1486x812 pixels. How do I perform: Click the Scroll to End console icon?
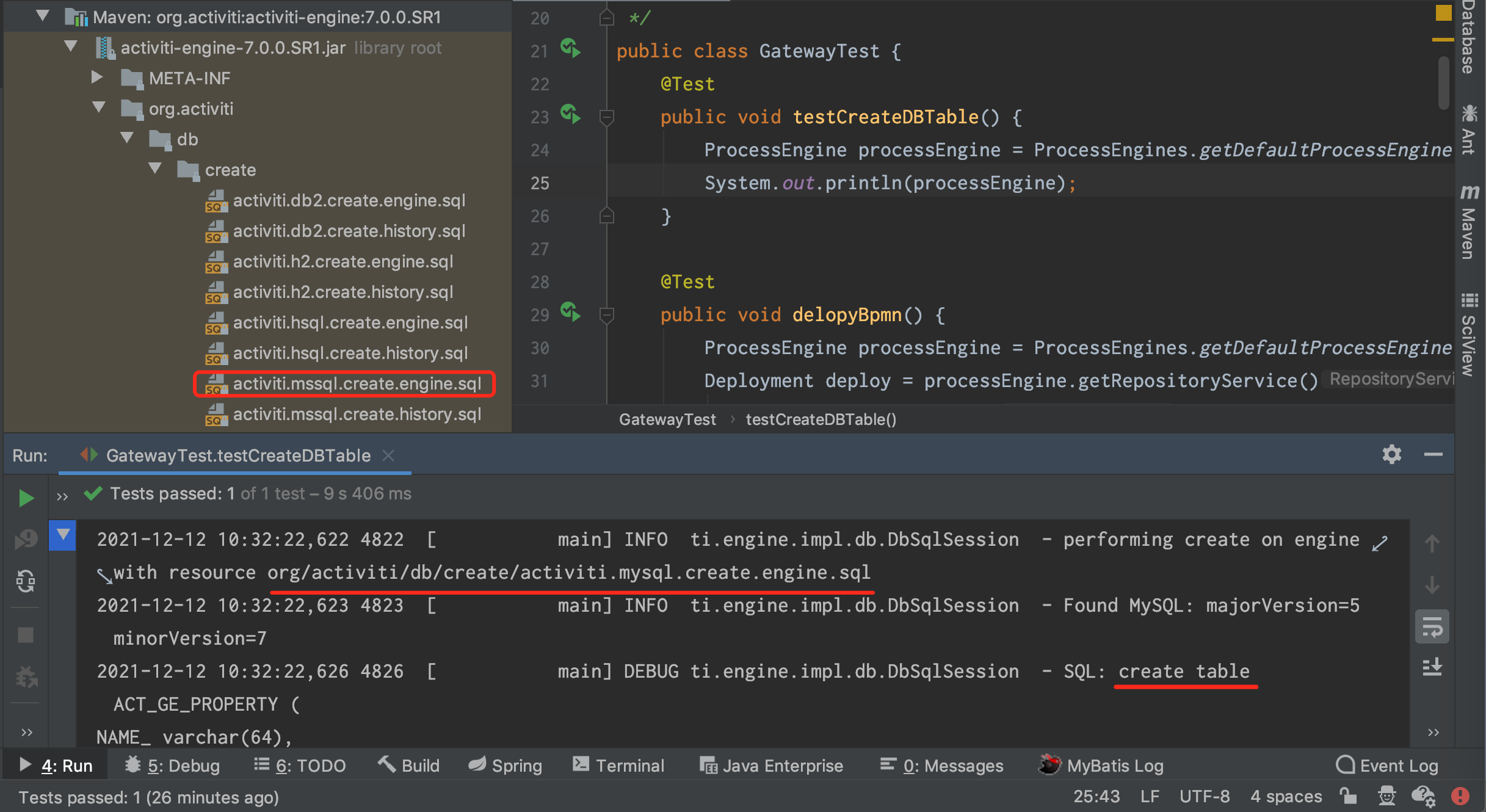1432,667
